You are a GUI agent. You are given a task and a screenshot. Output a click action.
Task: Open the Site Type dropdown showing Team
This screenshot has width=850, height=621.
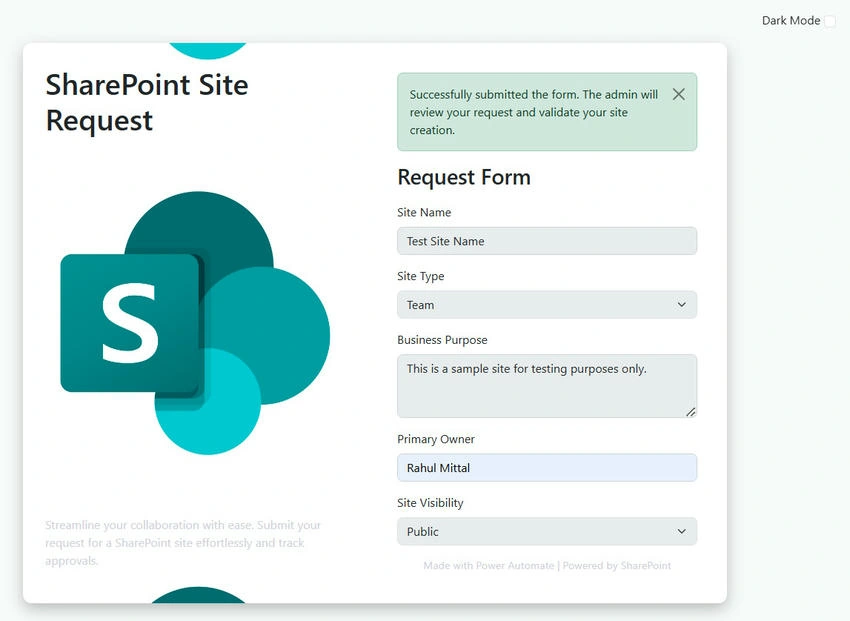pos(546,305)
